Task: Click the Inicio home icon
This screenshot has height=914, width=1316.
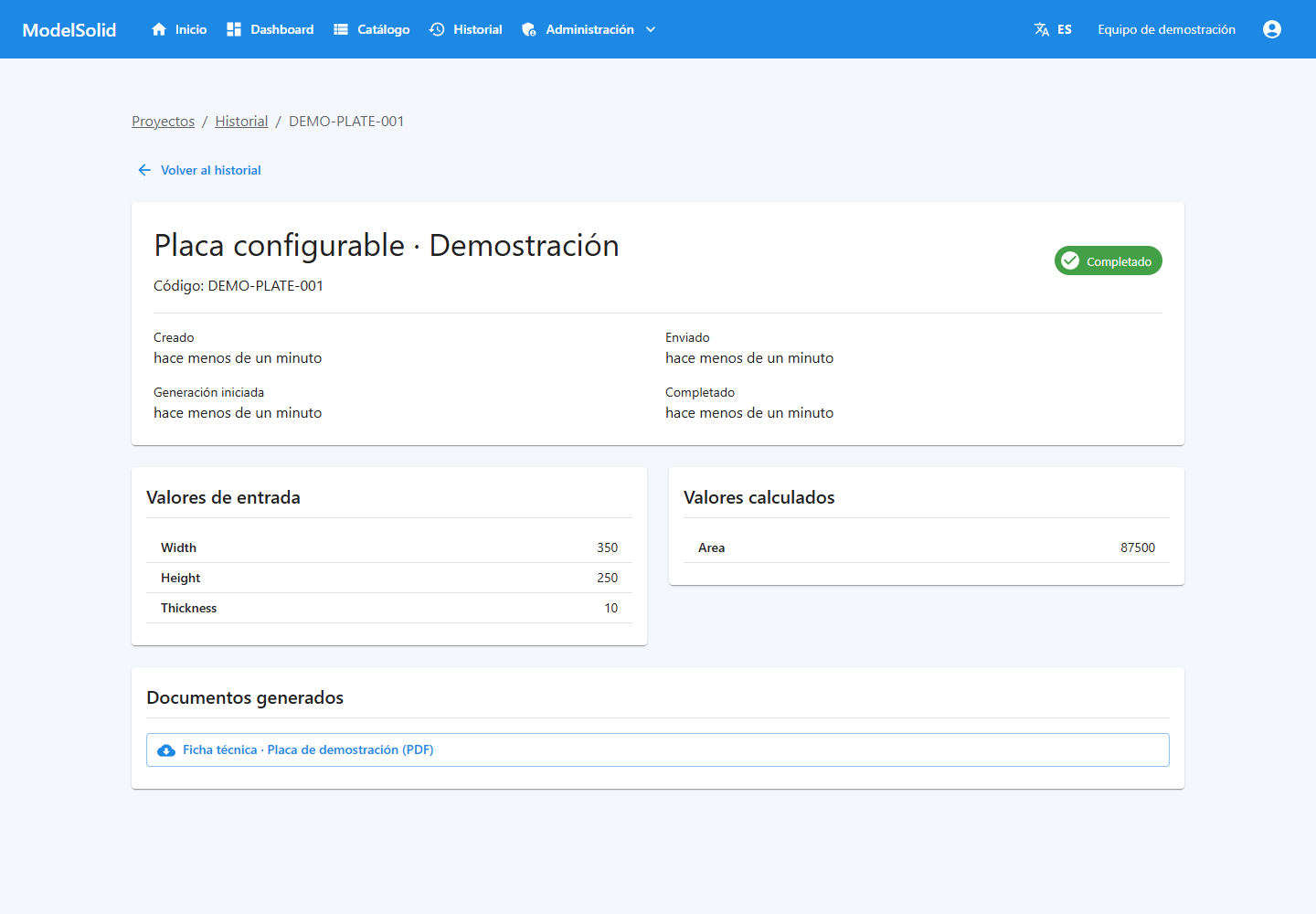Action: pyautogui.click(x=159, y=29)
